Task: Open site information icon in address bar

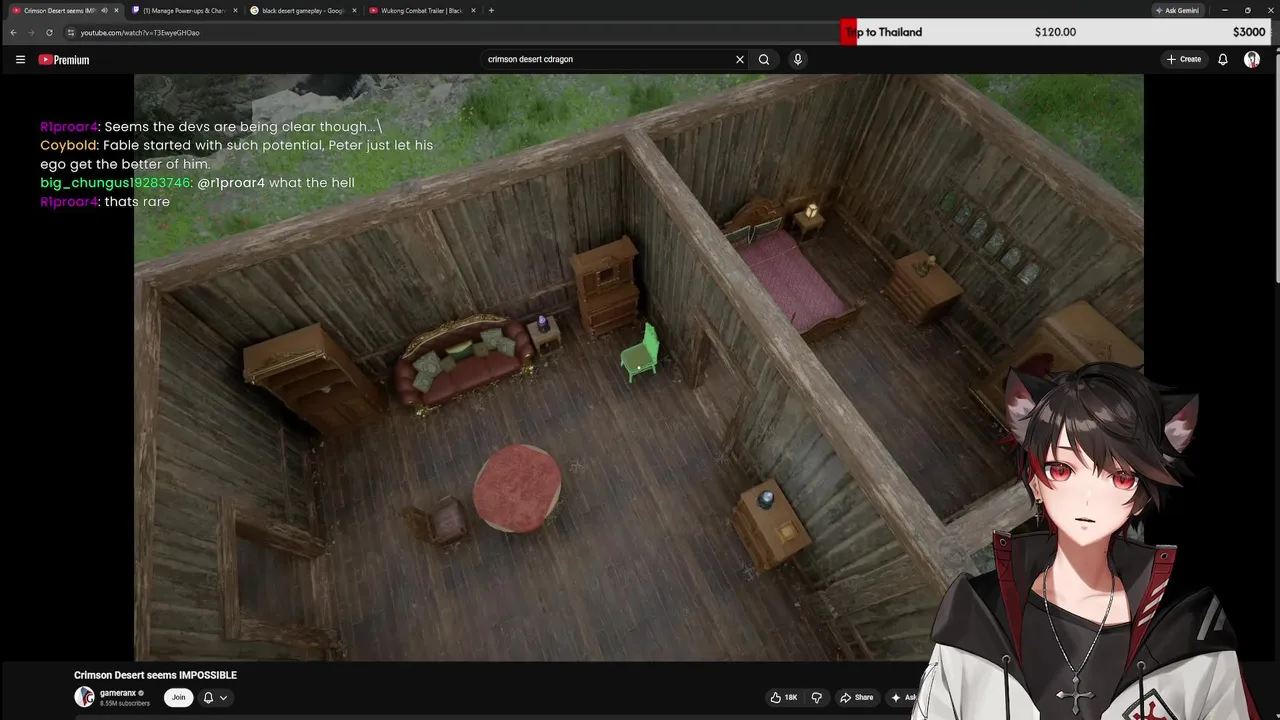Action: tap(70, 32)
